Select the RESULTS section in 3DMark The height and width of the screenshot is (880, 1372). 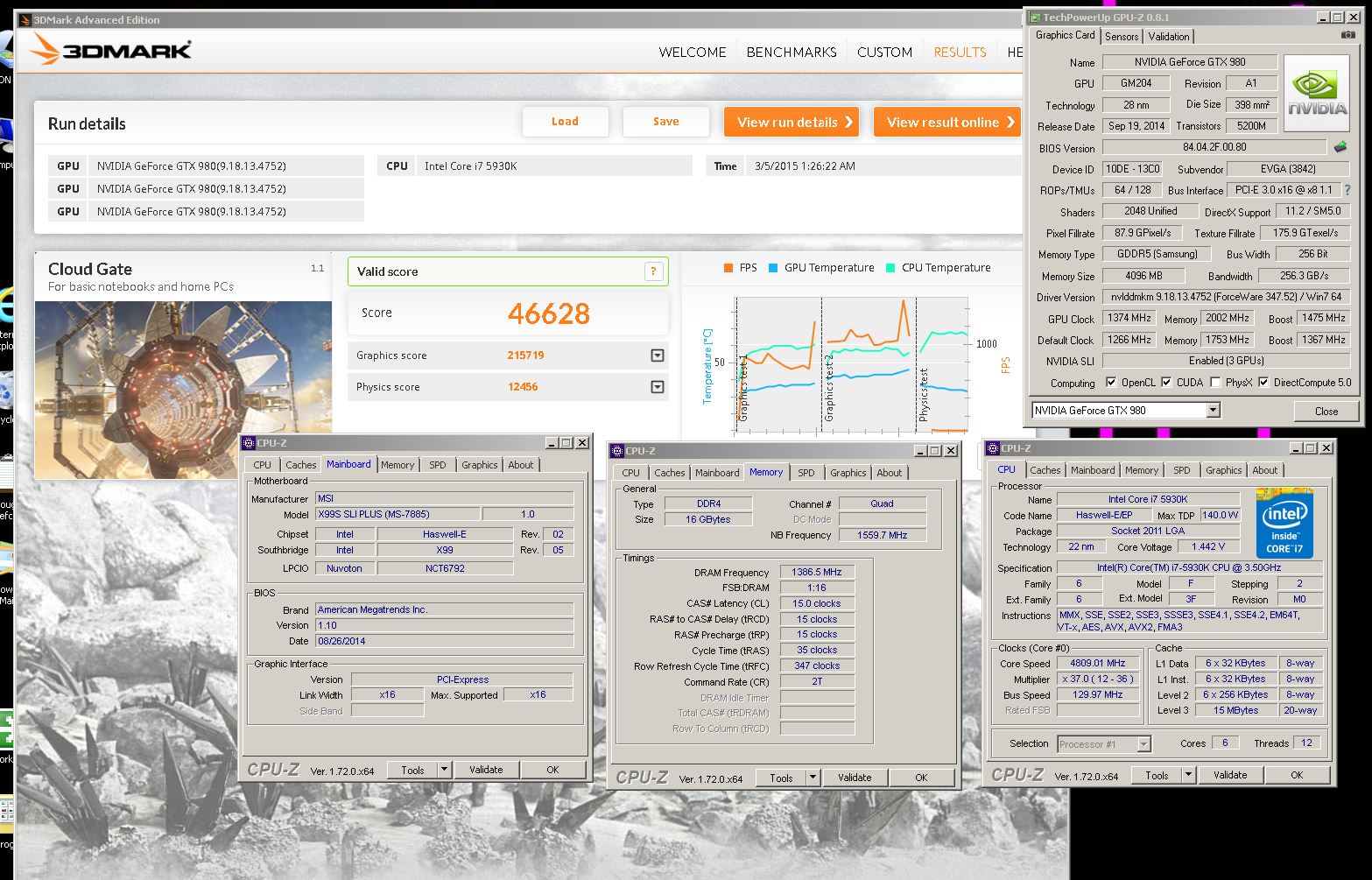click(960, 52)
